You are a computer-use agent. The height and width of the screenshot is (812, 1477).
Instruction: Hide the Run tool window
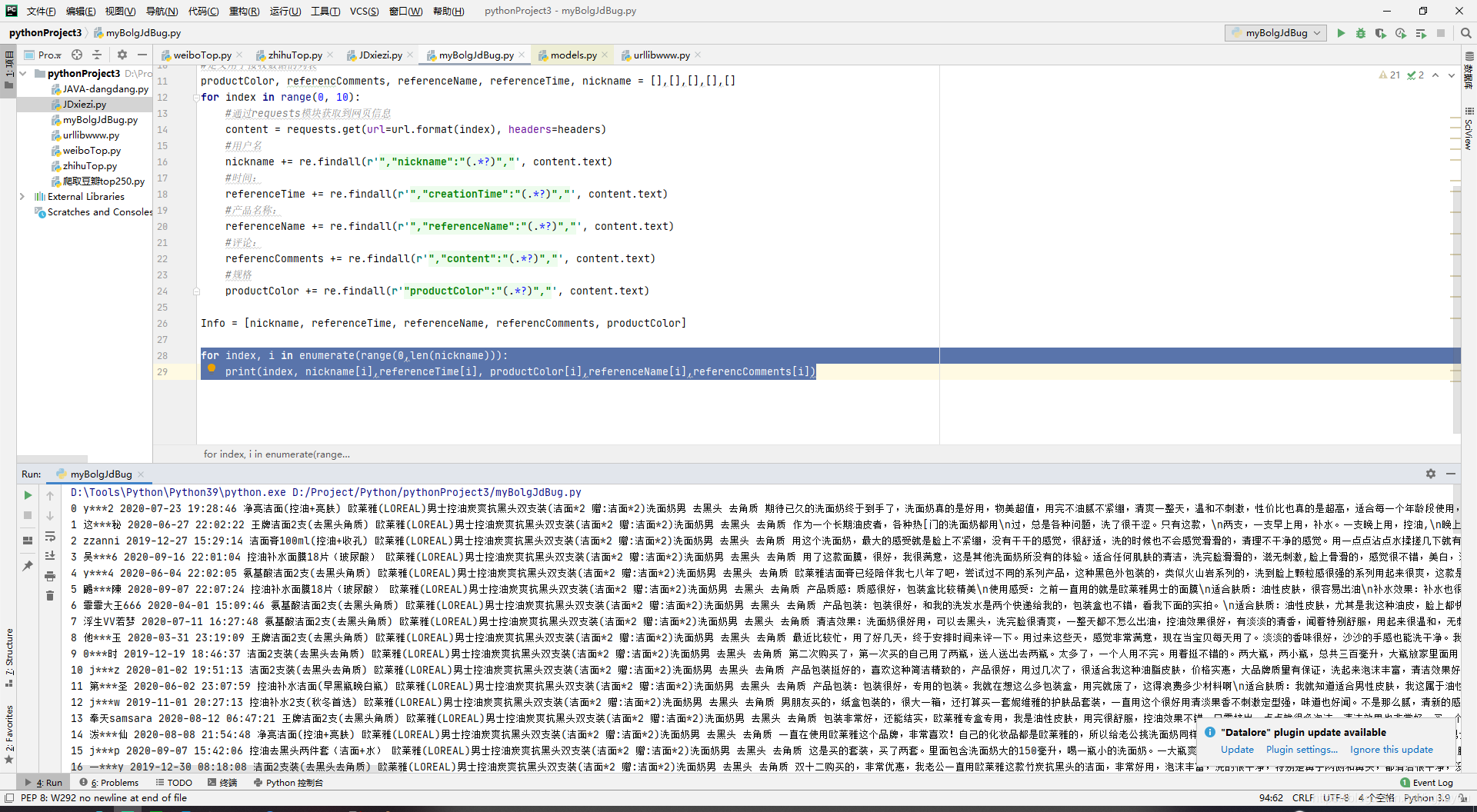1450,474
